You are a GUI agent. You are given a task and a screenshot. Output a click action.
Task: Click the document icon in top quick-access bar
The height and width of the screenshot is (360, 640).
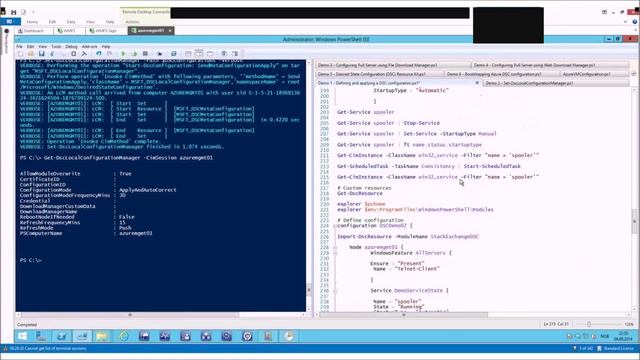point(23,12)
